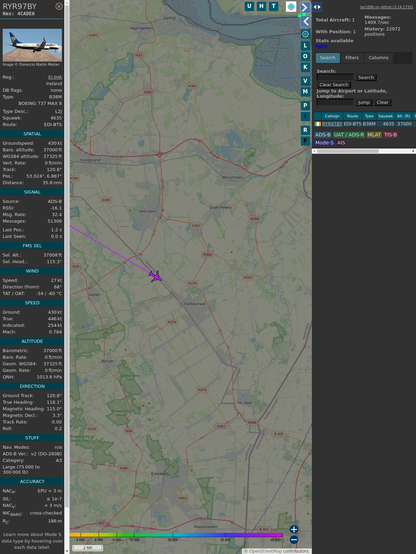
Task: Open the EI-IHA registration link
Action: pos(55,77)
